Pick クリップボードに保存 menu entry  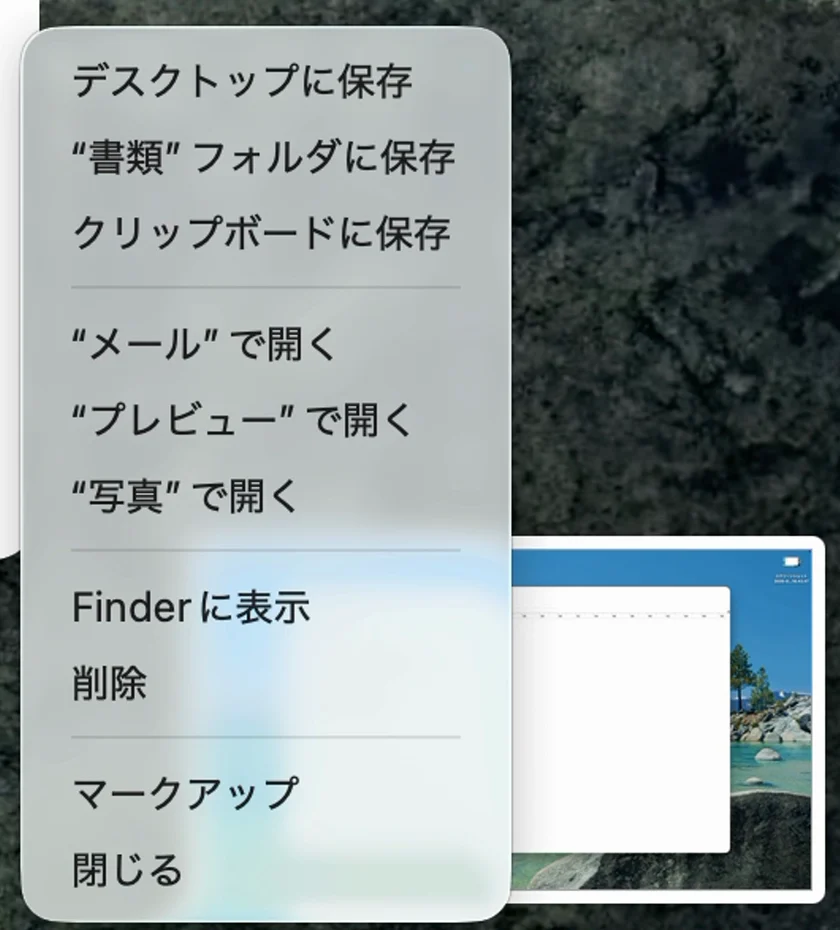click(266, 232)
